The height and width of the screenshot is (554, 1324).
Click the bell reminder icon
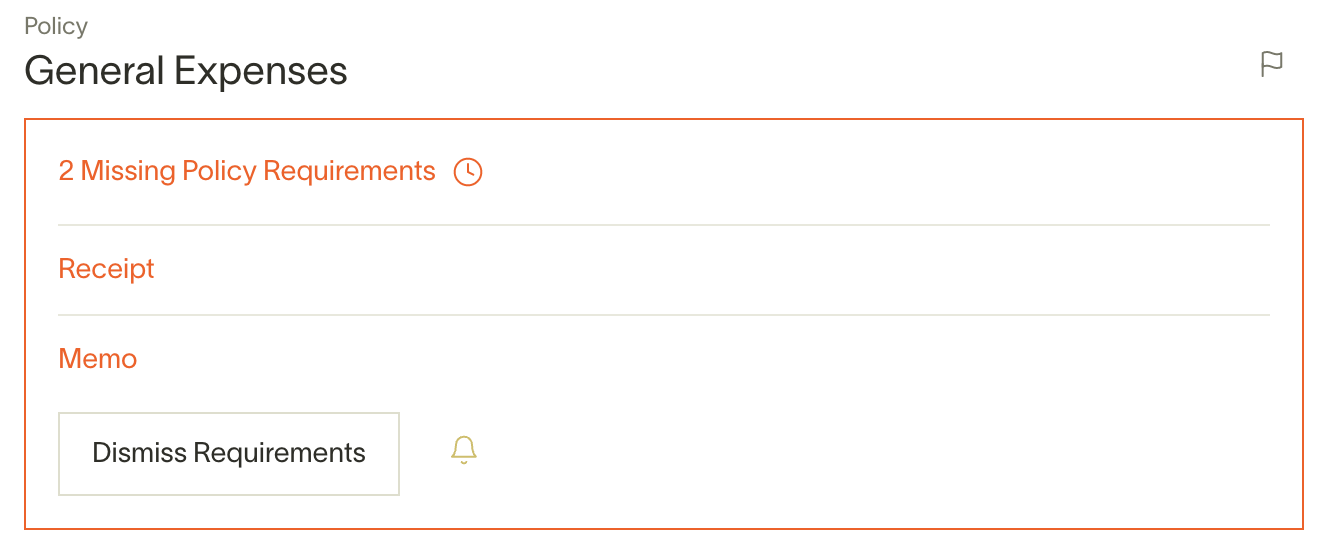464,450
